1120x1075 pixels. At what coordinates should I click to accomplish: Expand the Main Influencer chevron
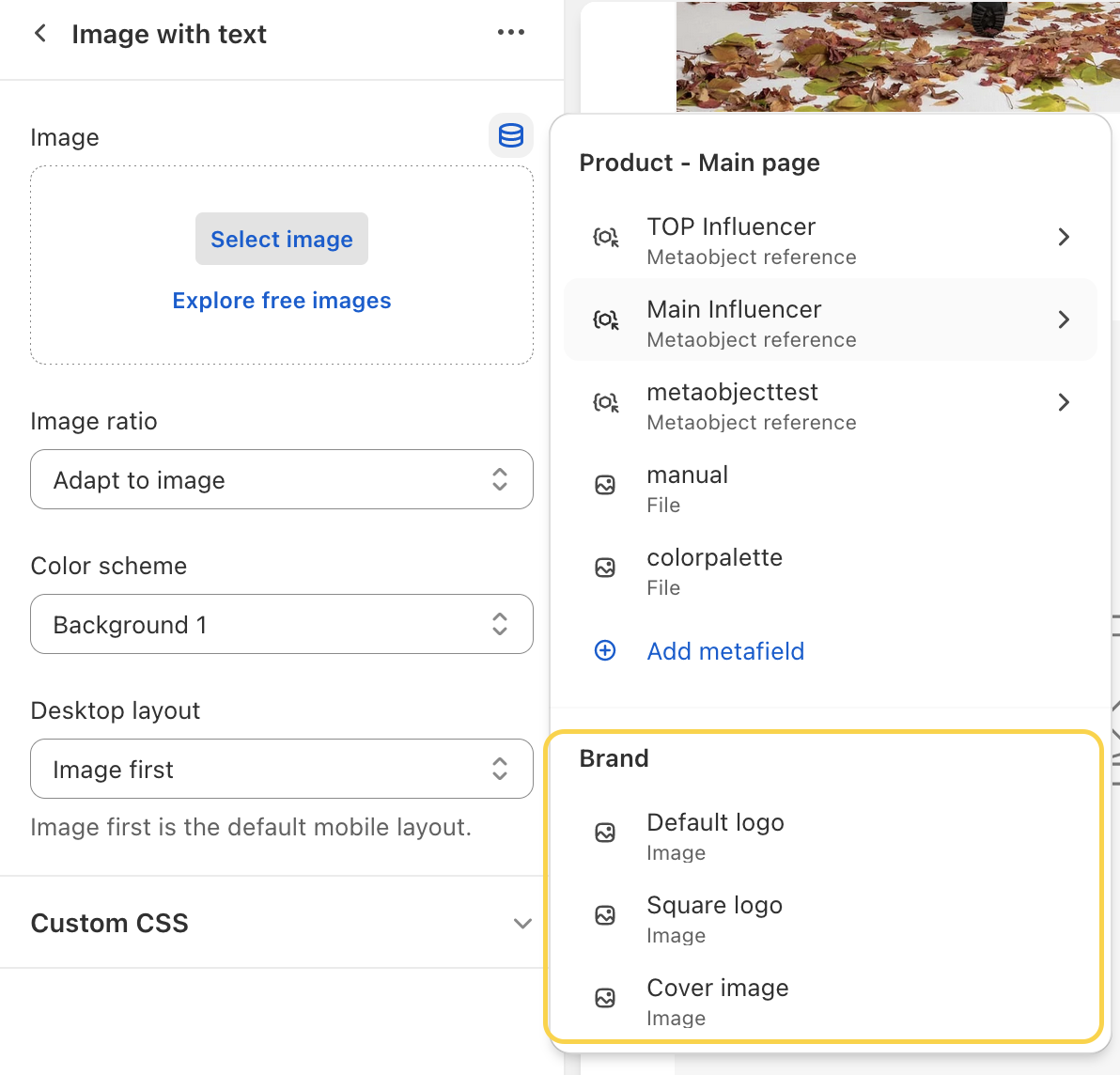pos(1064,320)
